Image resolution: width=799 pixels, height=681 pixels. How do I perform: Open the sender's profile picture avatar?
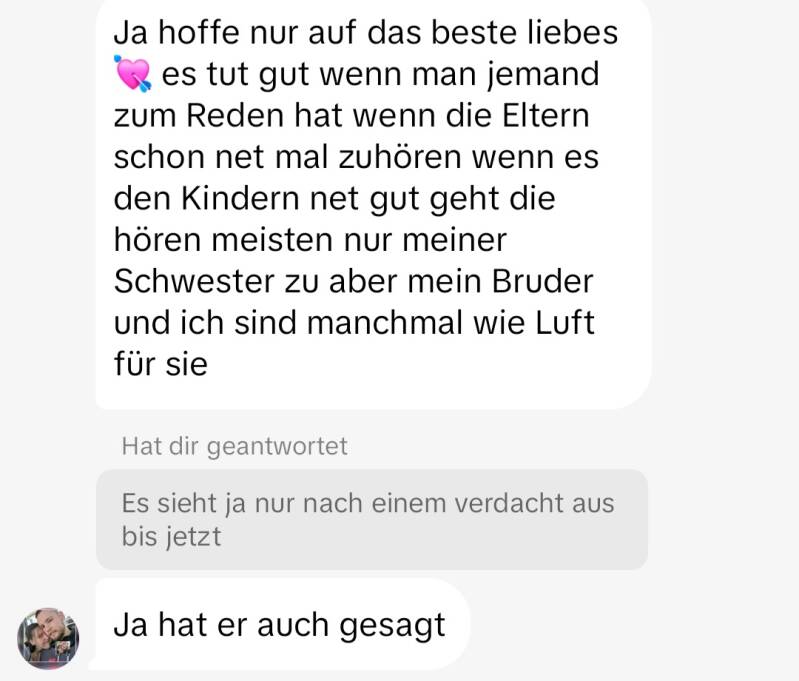[x=48, y=638]
